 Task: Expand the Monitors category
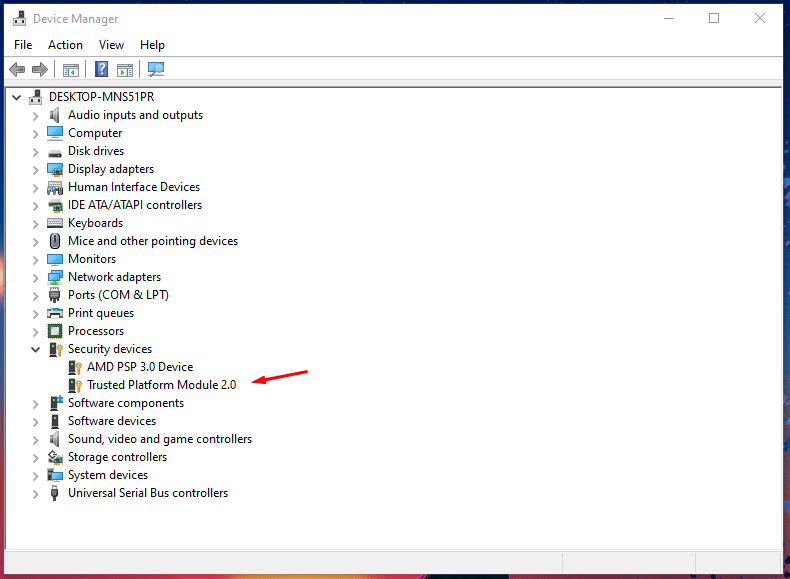click(x=35, y=260)
